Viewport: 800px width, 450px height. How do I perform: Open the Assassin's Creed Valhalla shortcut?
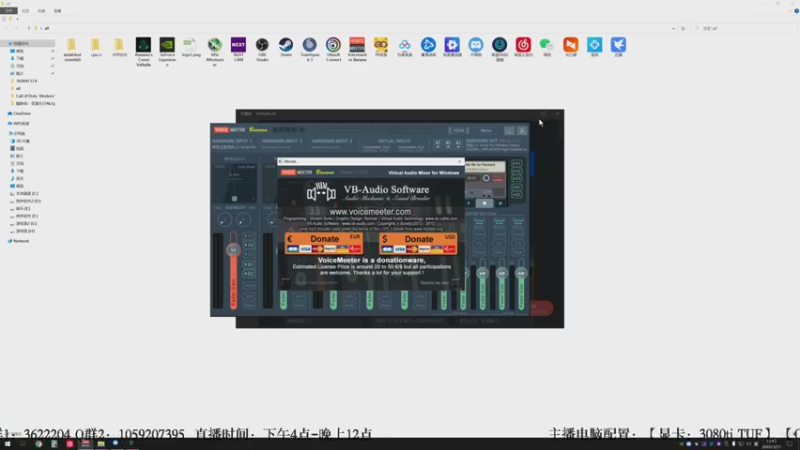pyautogui.click(x=143, y=52)
